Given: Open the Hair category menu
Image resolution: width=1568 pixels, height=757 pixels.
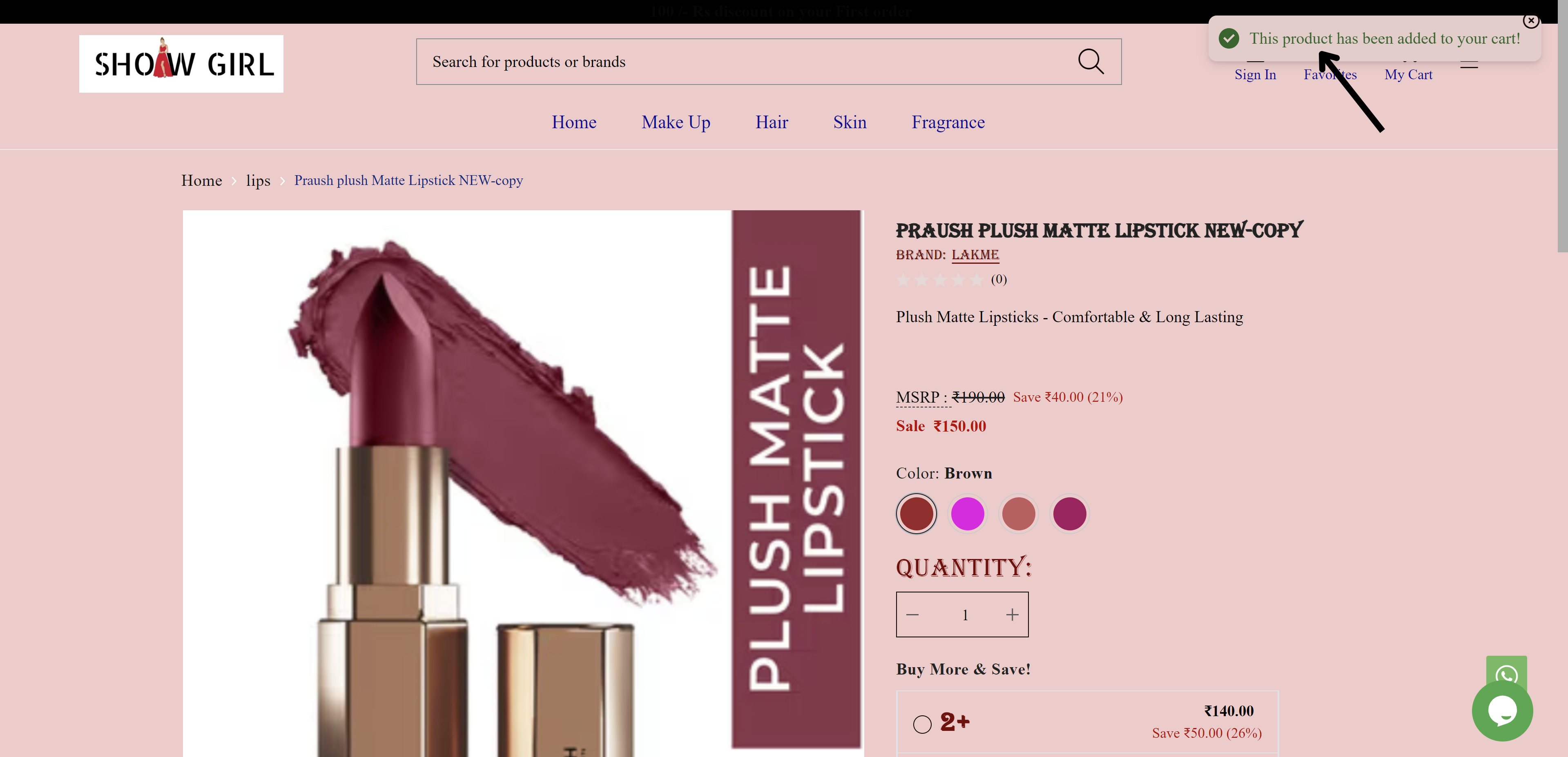Looking at the screenshot, I should click(771, 122).
